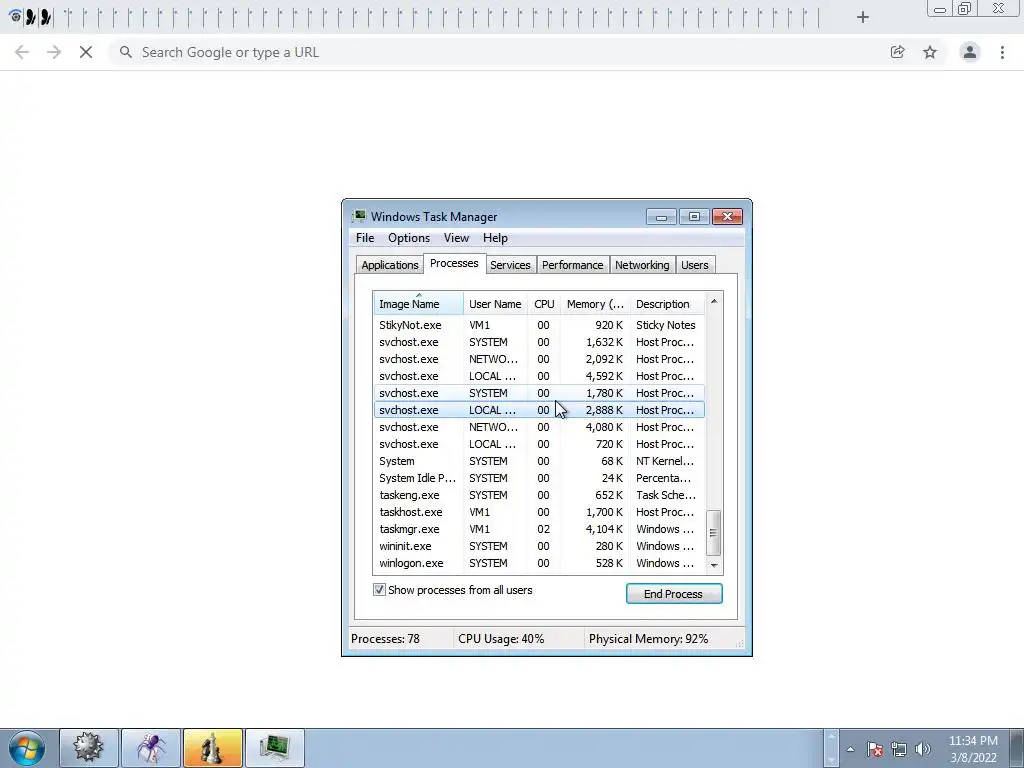The height and width of the screenshot is (768, 1024).
Task: Click the CPU Usage: 40% status entry
Action: 501,639
